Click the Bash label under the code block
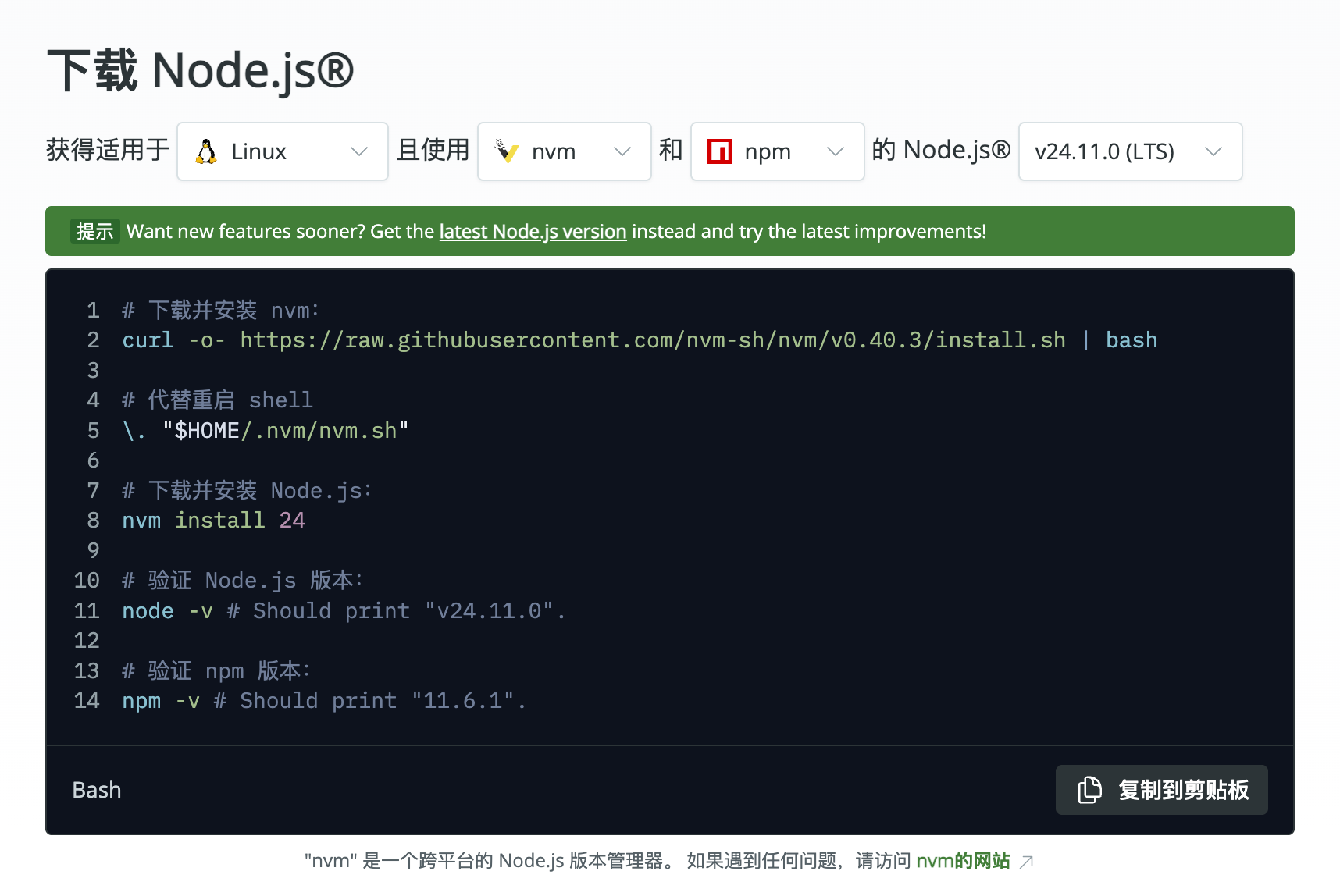This screenshot has height=896, width=1340. pos(96,790)
